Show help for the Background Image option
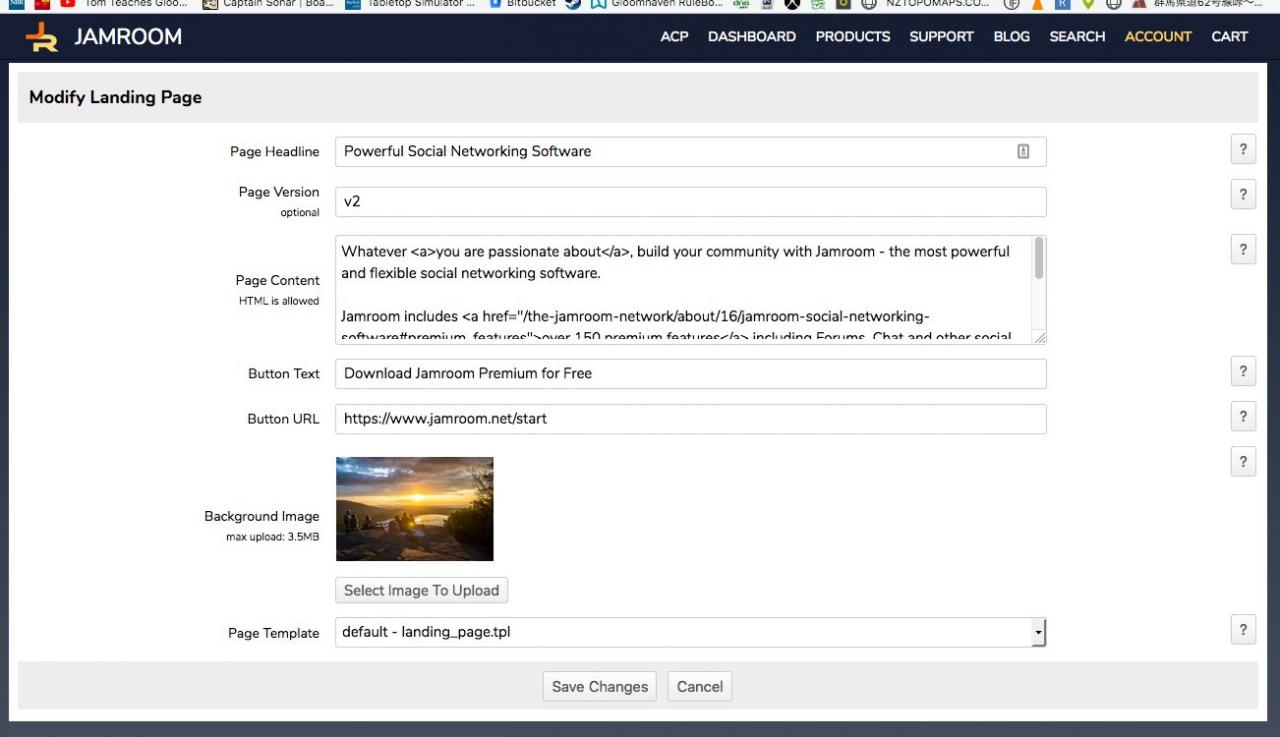This screenshot has width=1280, height=737. 1242,462
